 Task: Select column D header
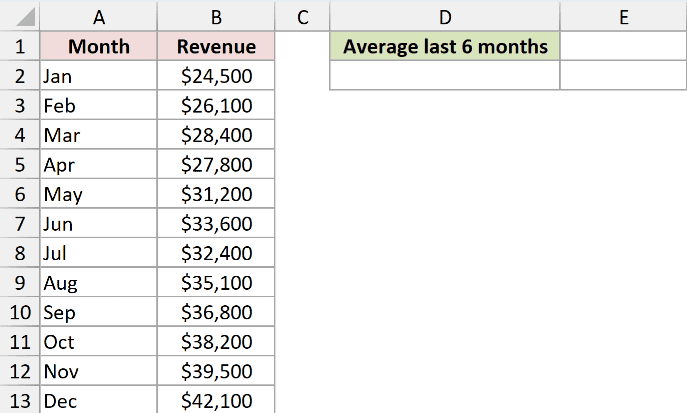[445, 17]
